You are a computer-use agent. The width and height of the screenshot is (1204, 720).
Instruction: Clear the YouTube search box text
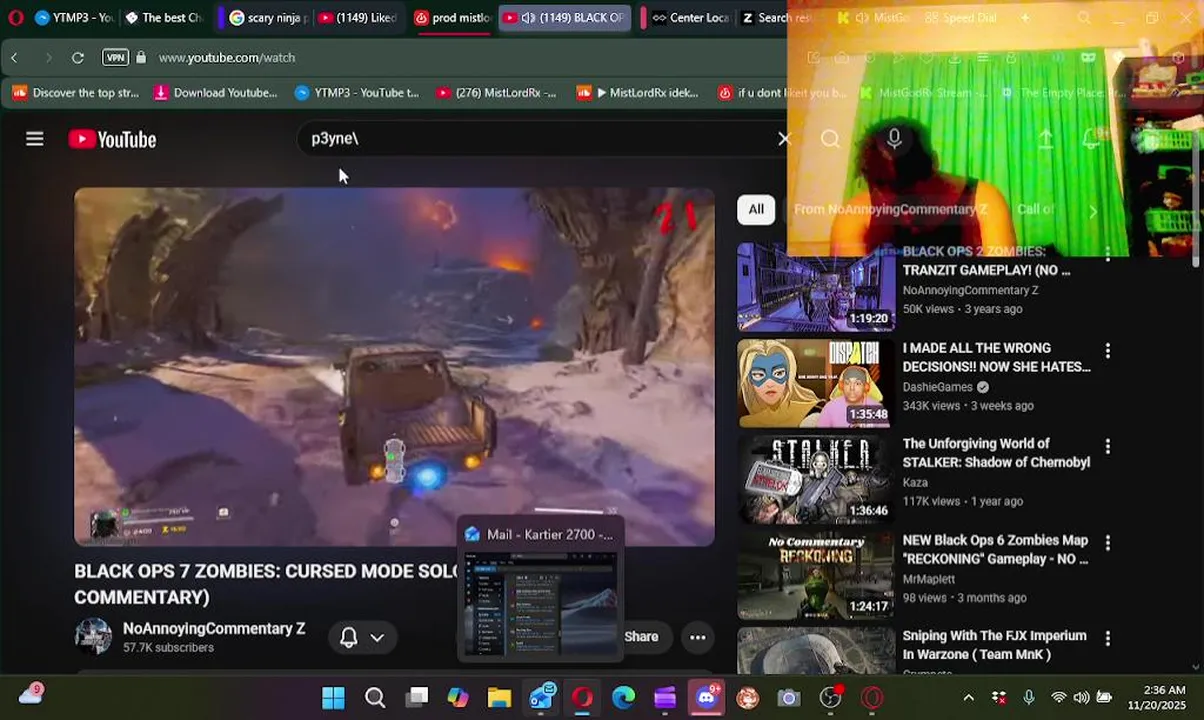coord(784,139)
